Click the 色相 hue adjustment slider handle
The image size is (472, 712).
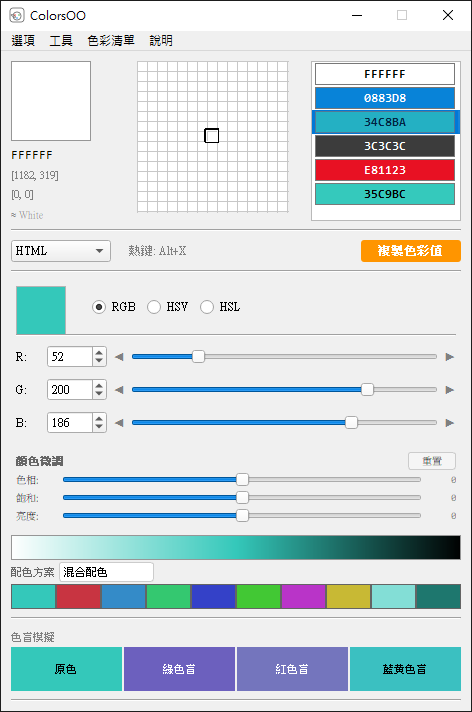(243, 480)
